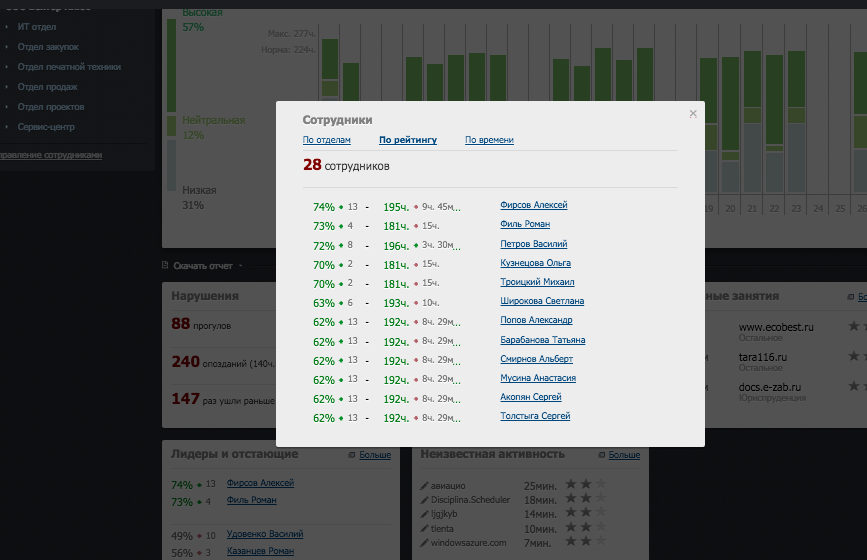Click the 147 раз ушли раньше entry
This screenshot has height=560, width=867.
pos(223,399)
